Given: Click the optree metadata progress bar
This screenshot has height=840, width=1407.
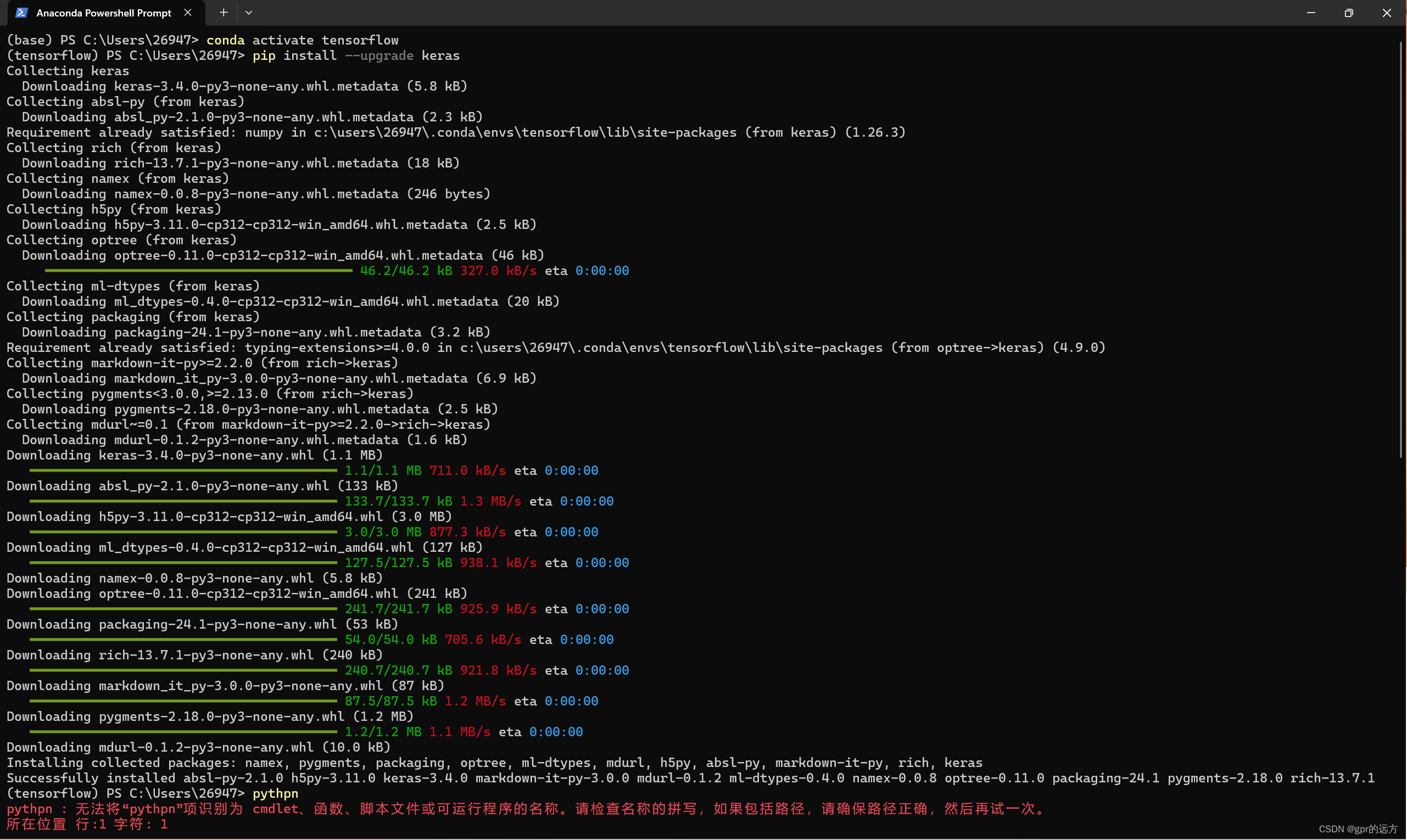Looking at the screenshot, I should point(199,271).
